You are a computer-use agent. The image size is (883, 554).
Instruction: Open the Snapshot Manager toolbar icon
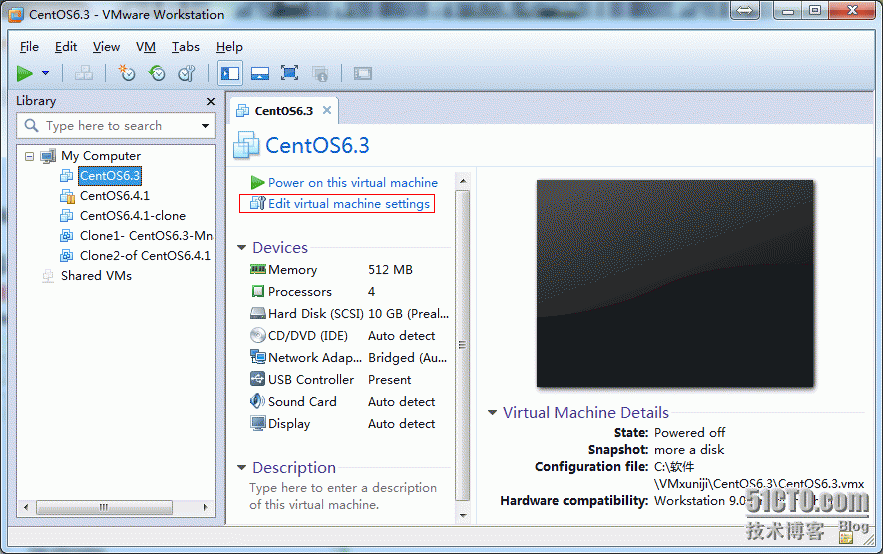tap(186, 73)
